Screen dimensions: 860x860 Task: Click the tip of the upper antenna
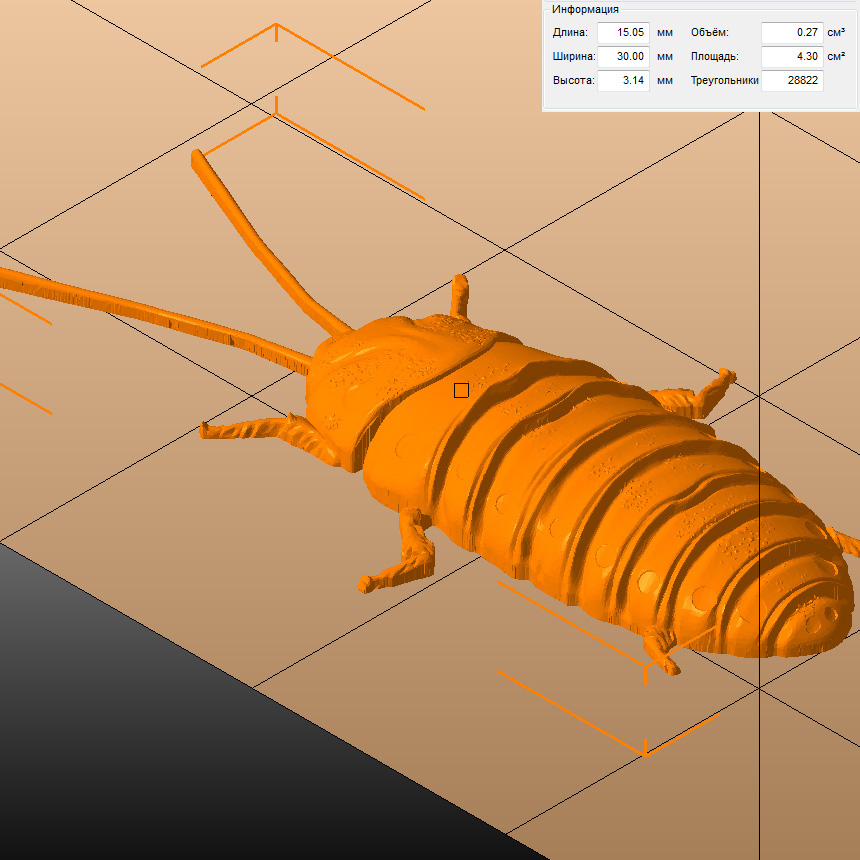[x=200, y=156]
